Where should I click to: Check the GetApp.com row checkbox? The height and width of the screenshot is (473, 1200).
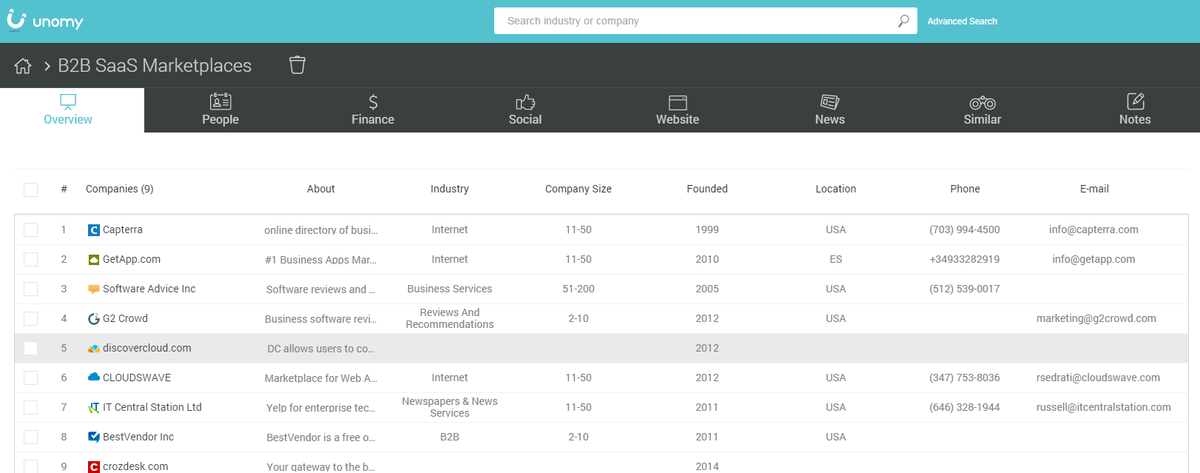click(31, 259)
